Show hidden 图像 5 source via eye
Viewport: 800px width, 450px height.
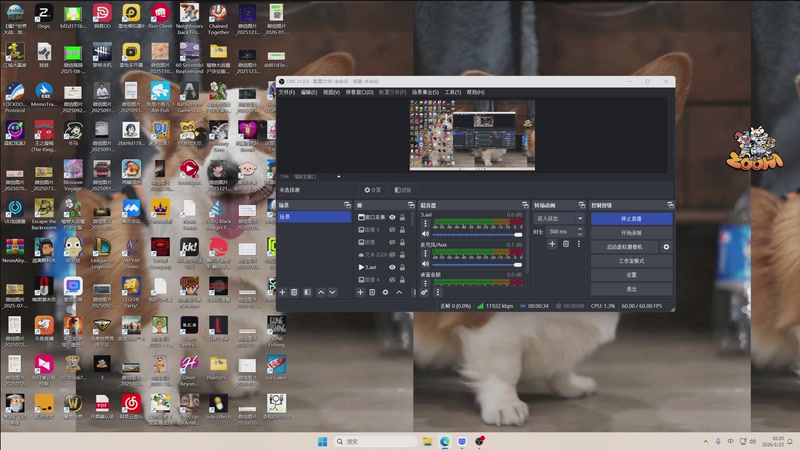click(x=392, y=230)
